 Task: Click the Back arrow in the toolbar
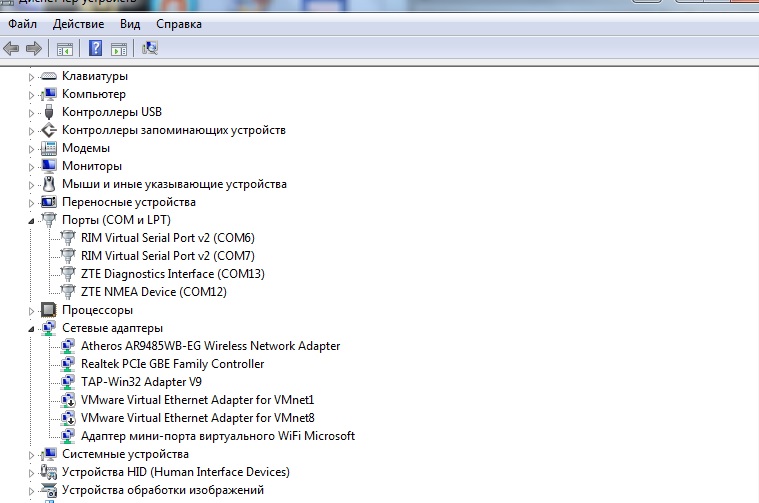pos(12,48)
